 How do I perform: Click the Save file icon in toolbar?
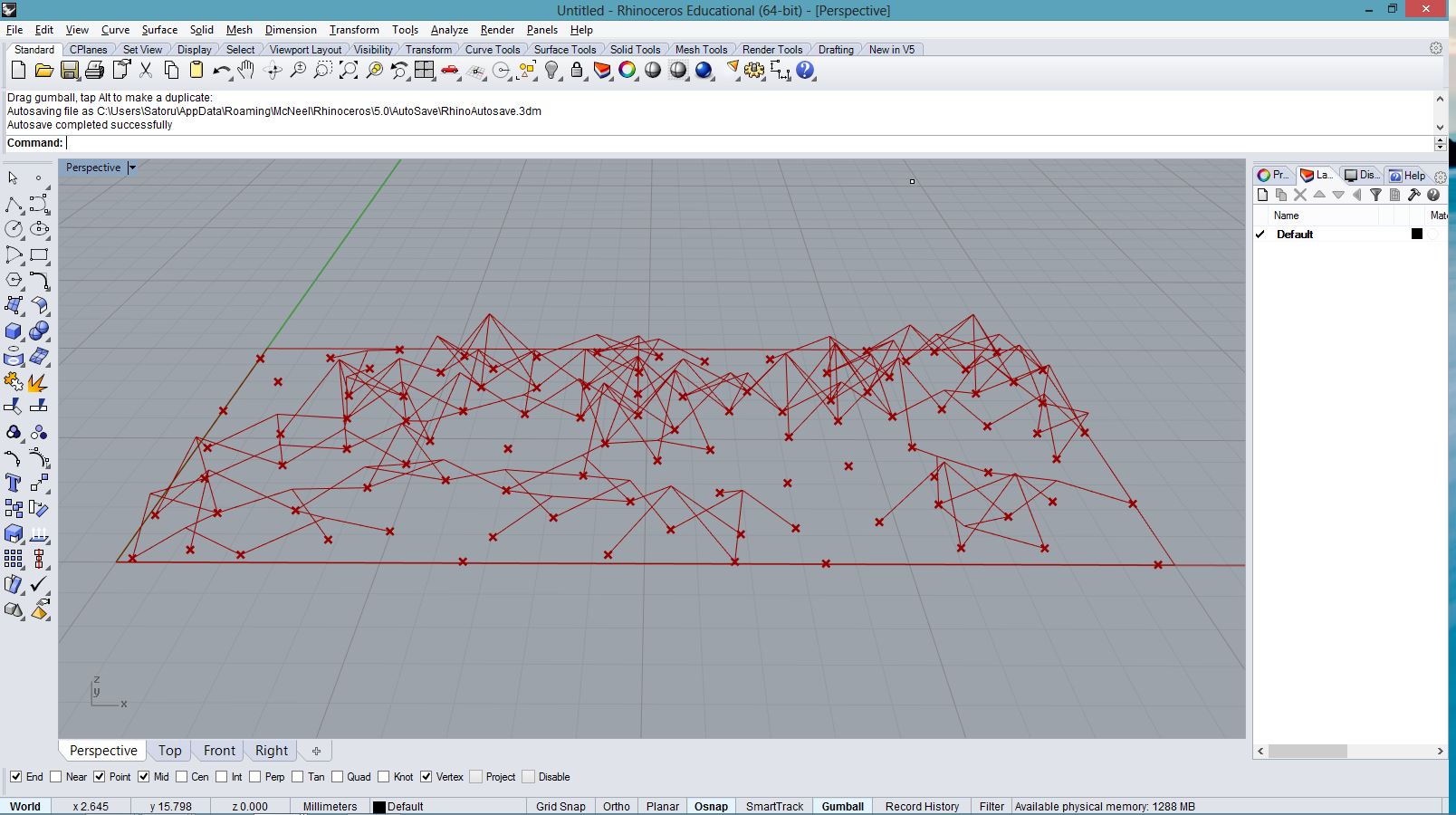pyautogui.click(x=70, y=71)
